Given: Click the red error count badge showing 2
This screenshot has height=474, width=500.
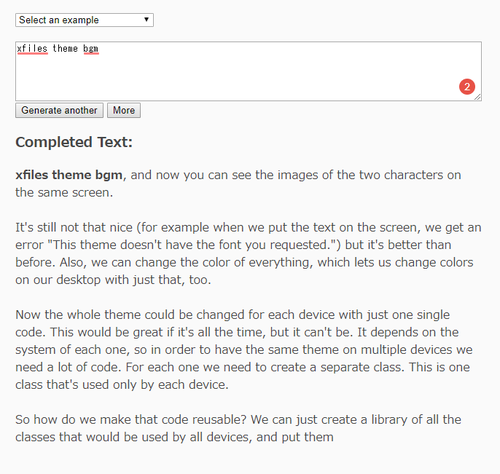Looking at the screenshot, I should tap(467, 87).
